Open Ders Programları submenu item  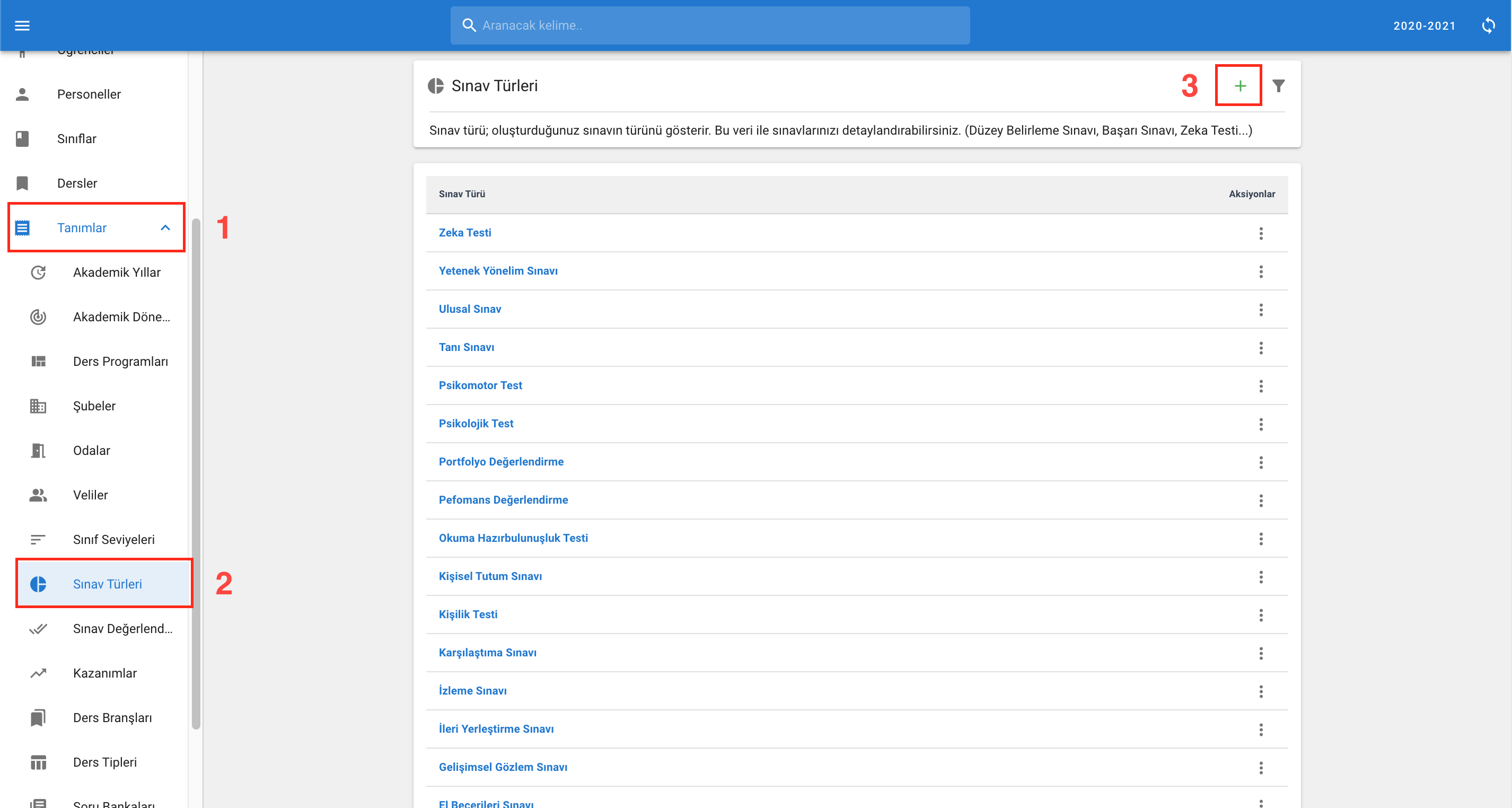coord(120,362)
